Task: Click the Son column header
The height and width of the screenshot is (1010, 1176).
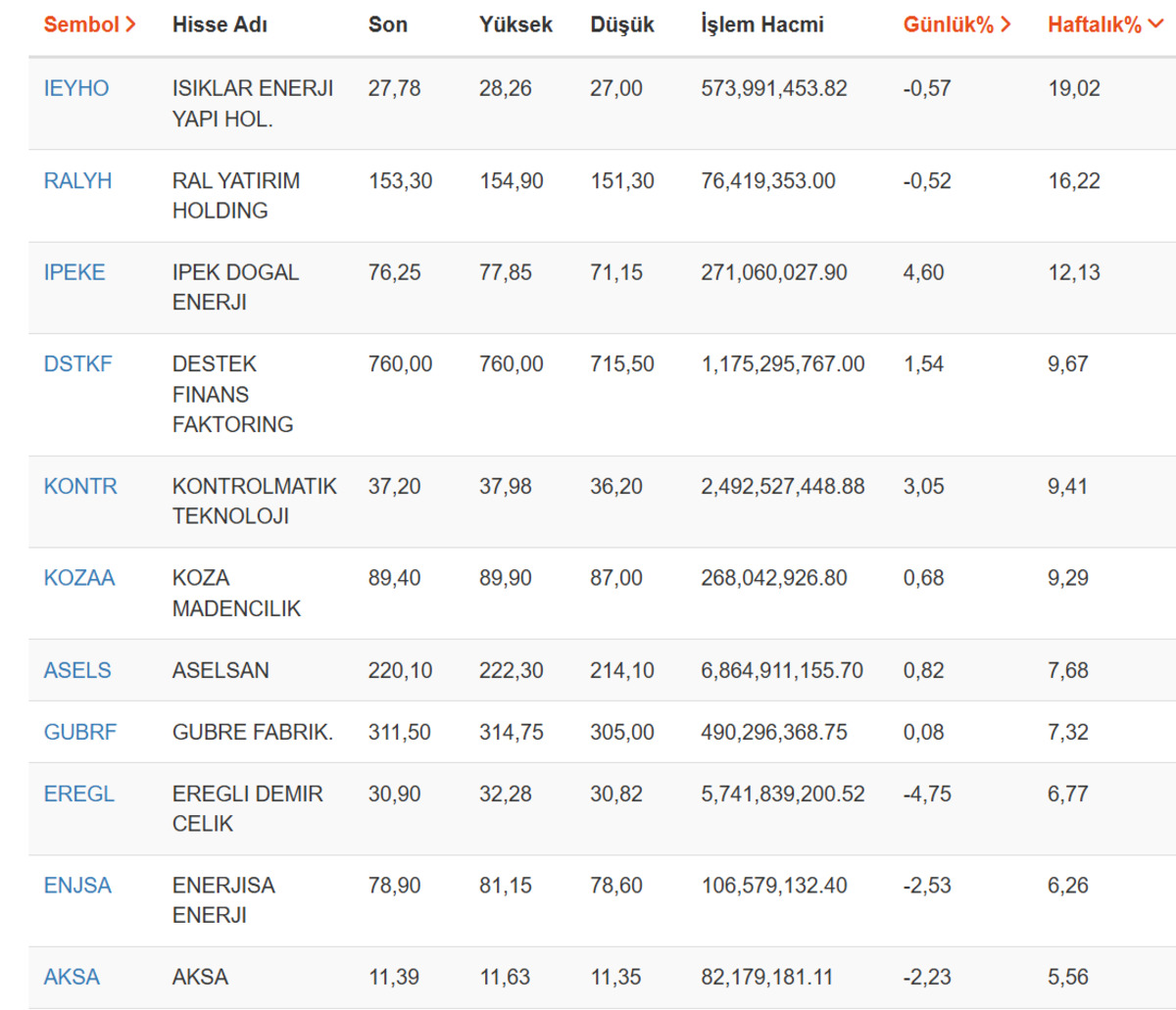Action: (x=388, y=25)
